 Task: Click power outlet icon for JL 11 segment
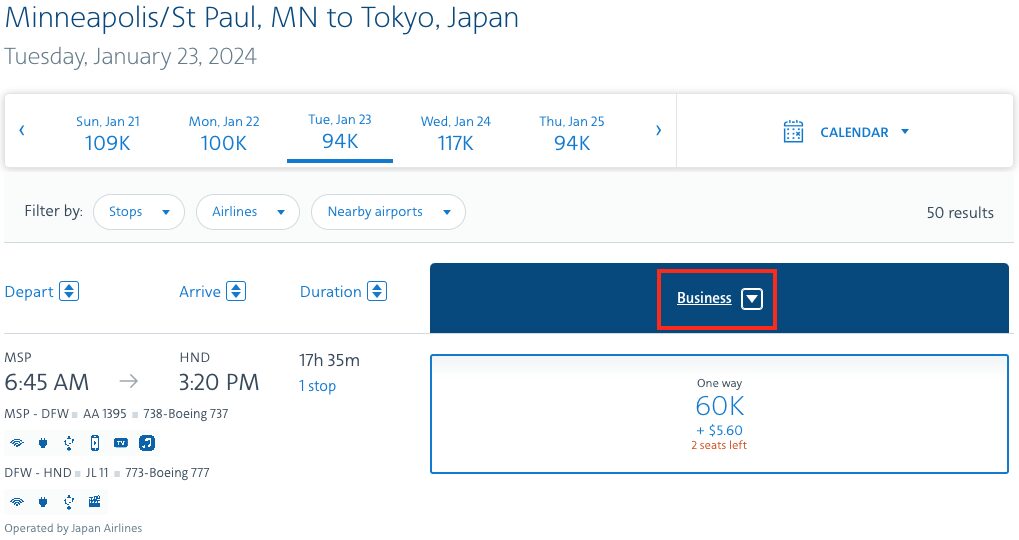(43, 502)
